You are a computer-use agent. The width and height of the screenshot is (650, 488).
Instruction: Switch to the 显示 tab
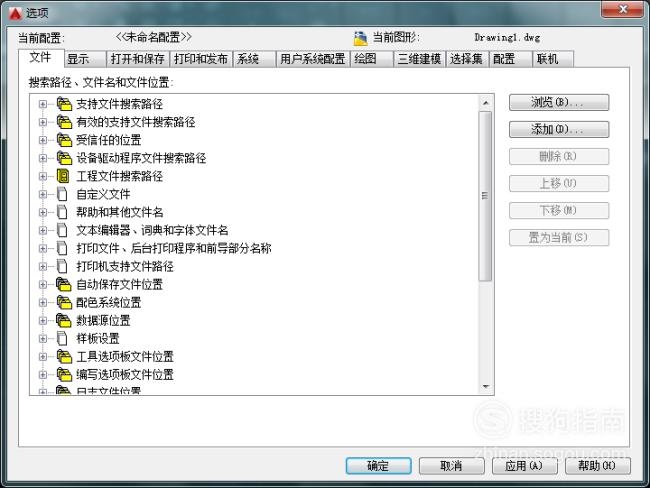[x=85, y=59]
